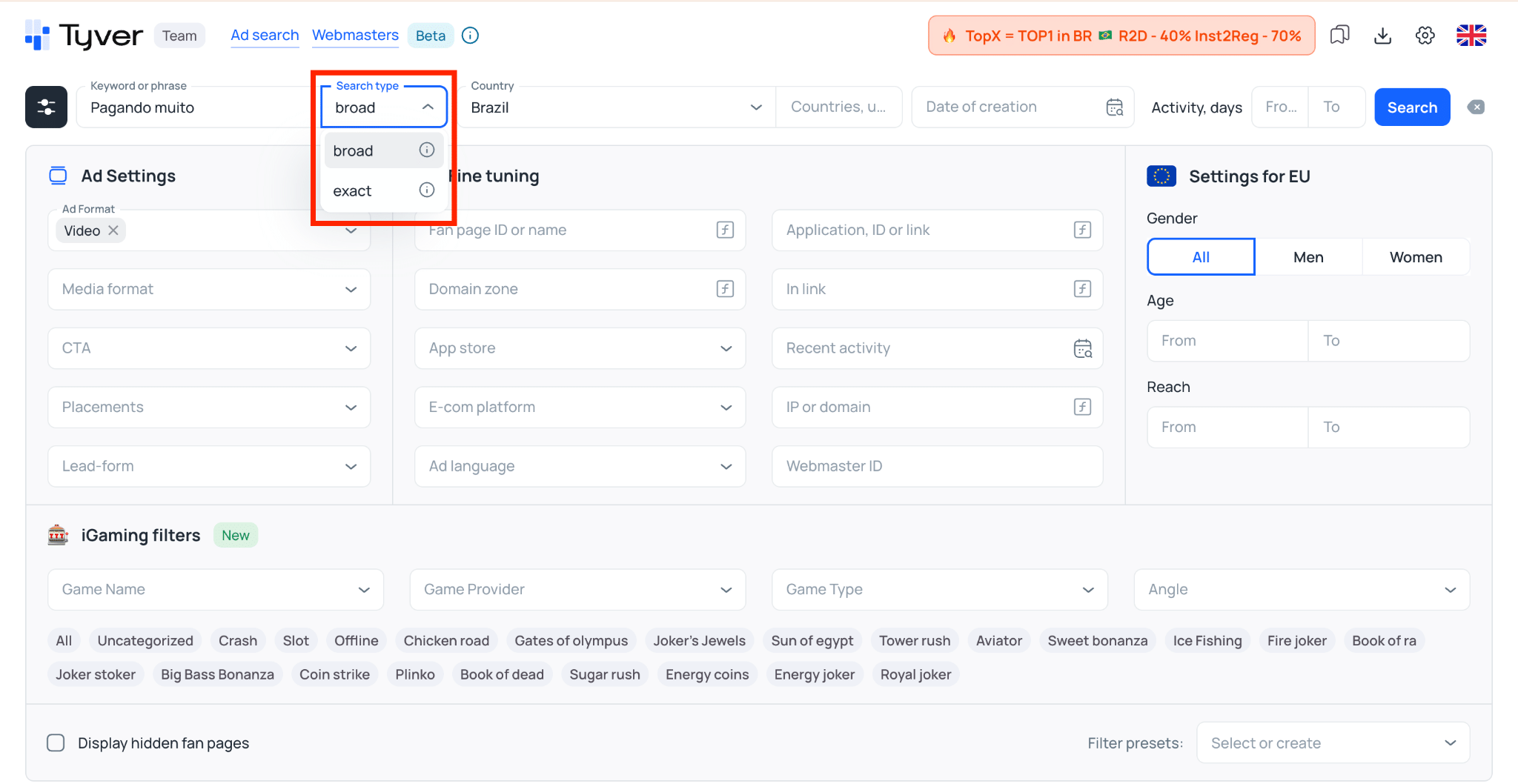The width and height of the screenshot is (1518, 784).
Task: Open the TopX promo banner
Action: coord(1121,36)
